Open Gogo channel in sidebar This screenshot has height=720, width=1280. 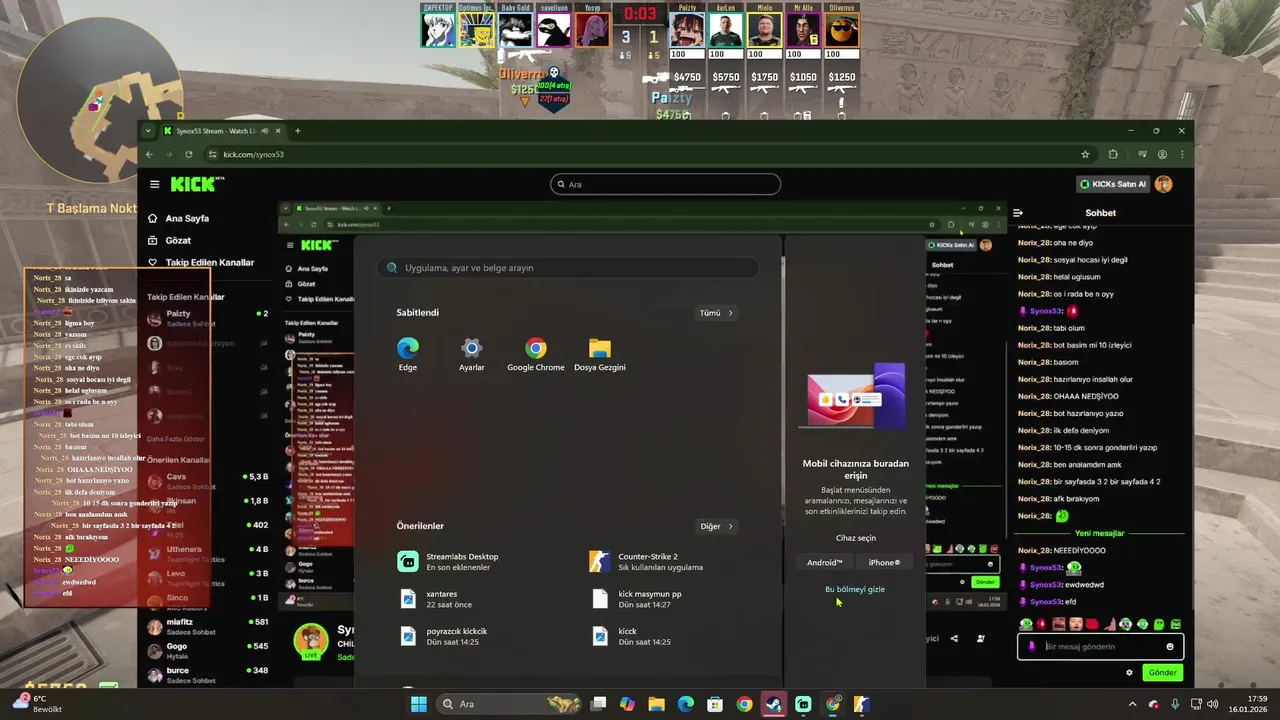(x=208, y=651)
